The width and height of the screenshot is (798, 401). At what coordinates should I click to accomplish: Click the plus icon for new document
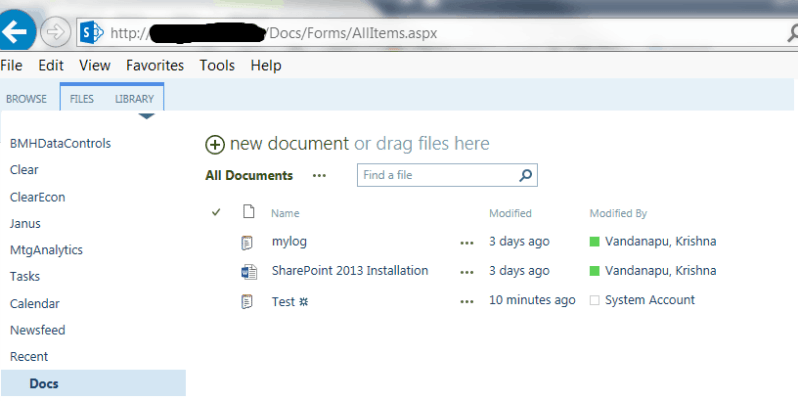click(x=215, y=145)
